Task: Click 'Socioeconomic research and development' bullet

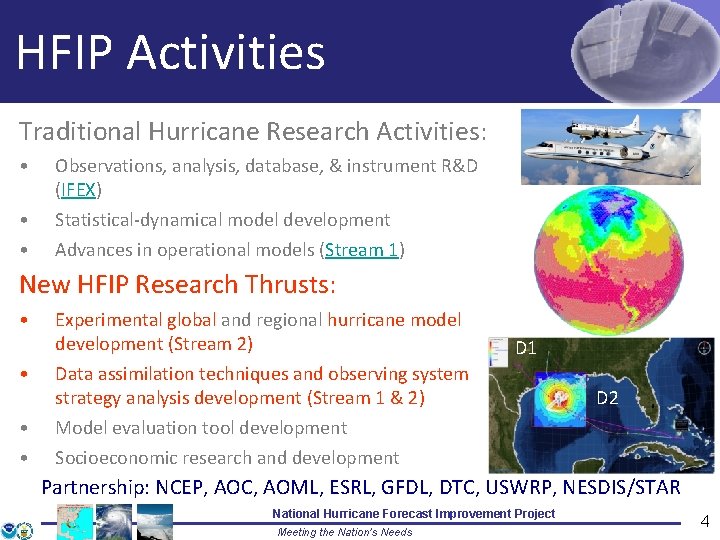Action: tap(227, 458)
